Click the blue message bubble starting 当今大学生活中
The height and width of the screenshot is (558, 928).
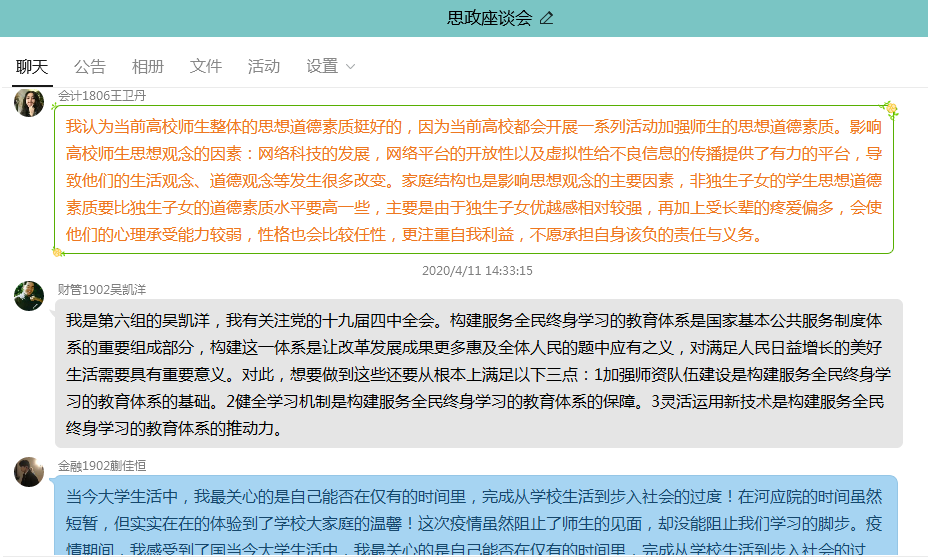(x=476, y=515)
